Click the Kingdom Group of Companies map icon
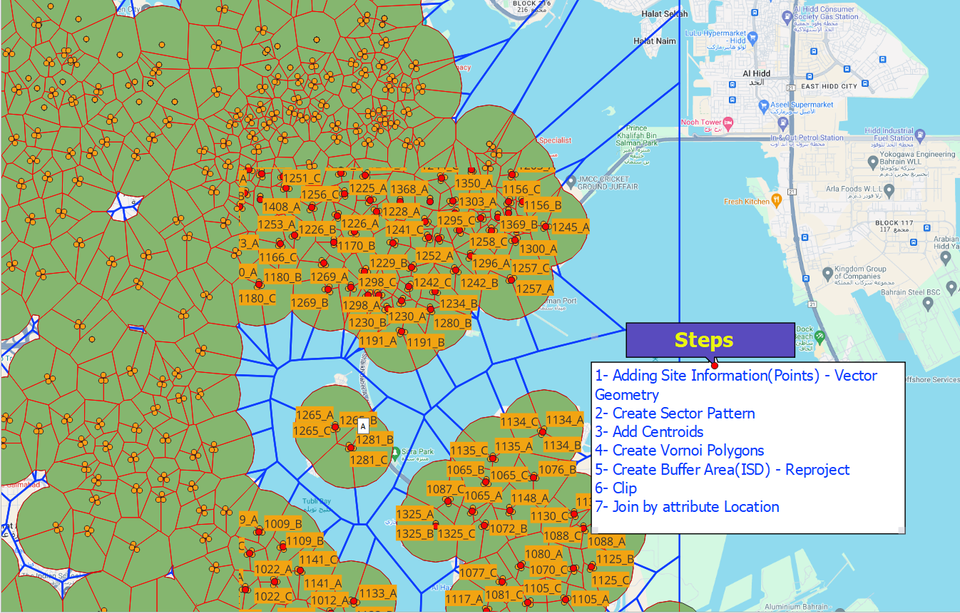The image size is (960, 613). point(830,270)
